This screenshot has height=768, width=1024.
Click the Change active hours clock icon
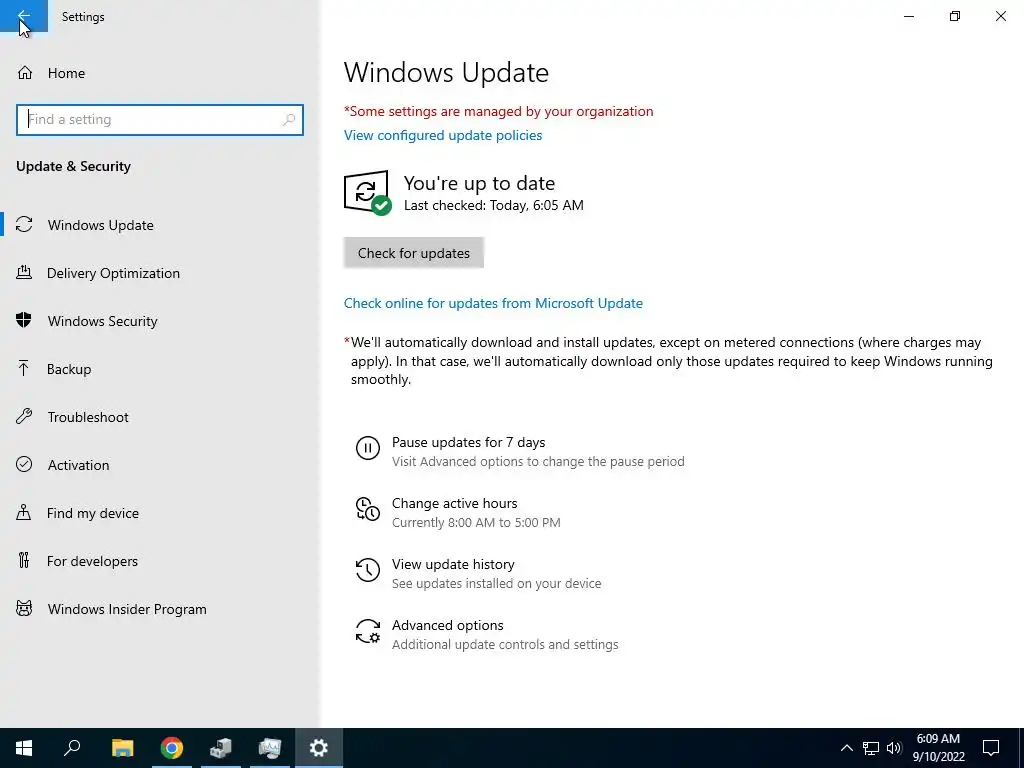368,509
